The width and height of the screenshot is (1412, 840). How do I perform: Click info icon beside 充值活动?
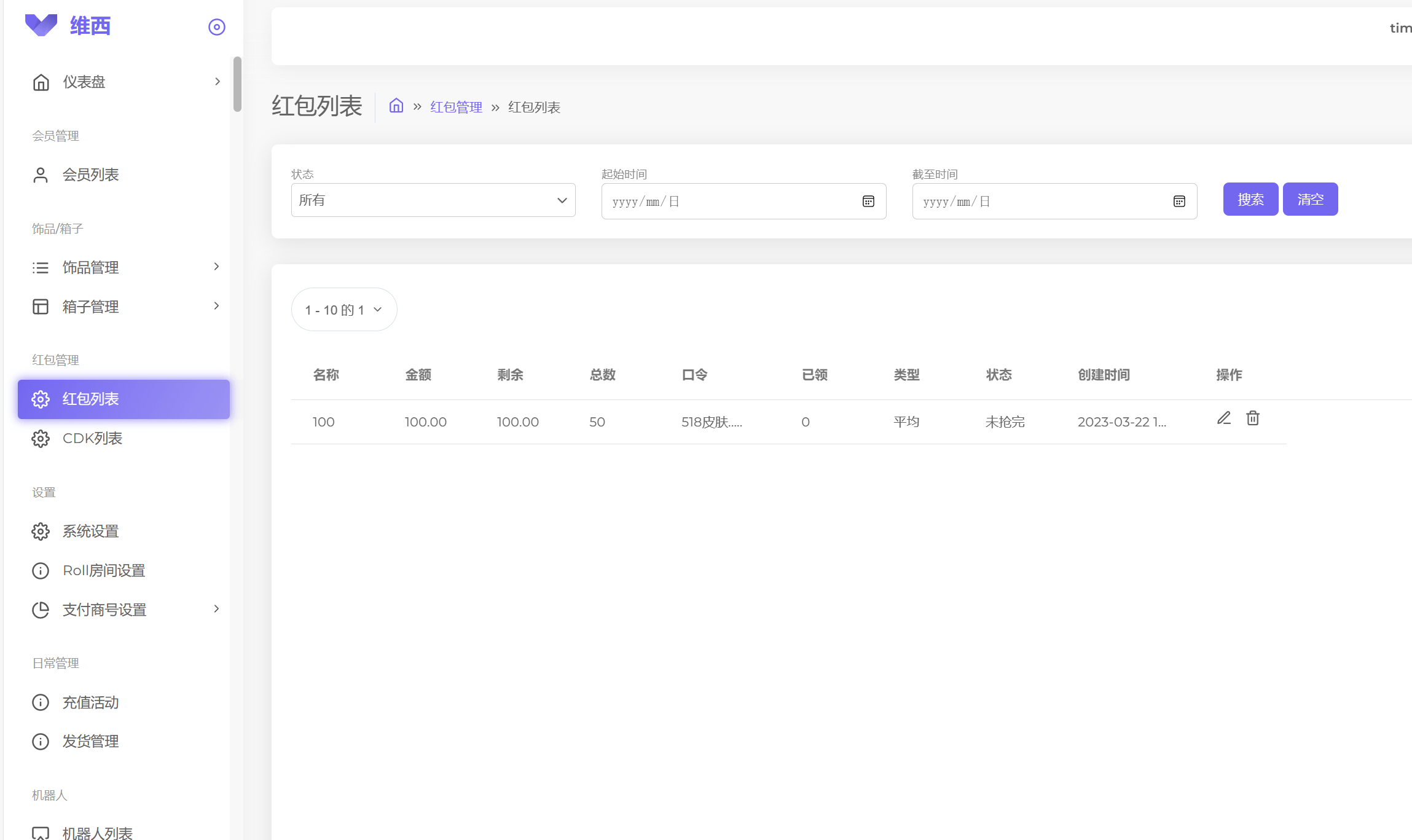click(41, 702)
